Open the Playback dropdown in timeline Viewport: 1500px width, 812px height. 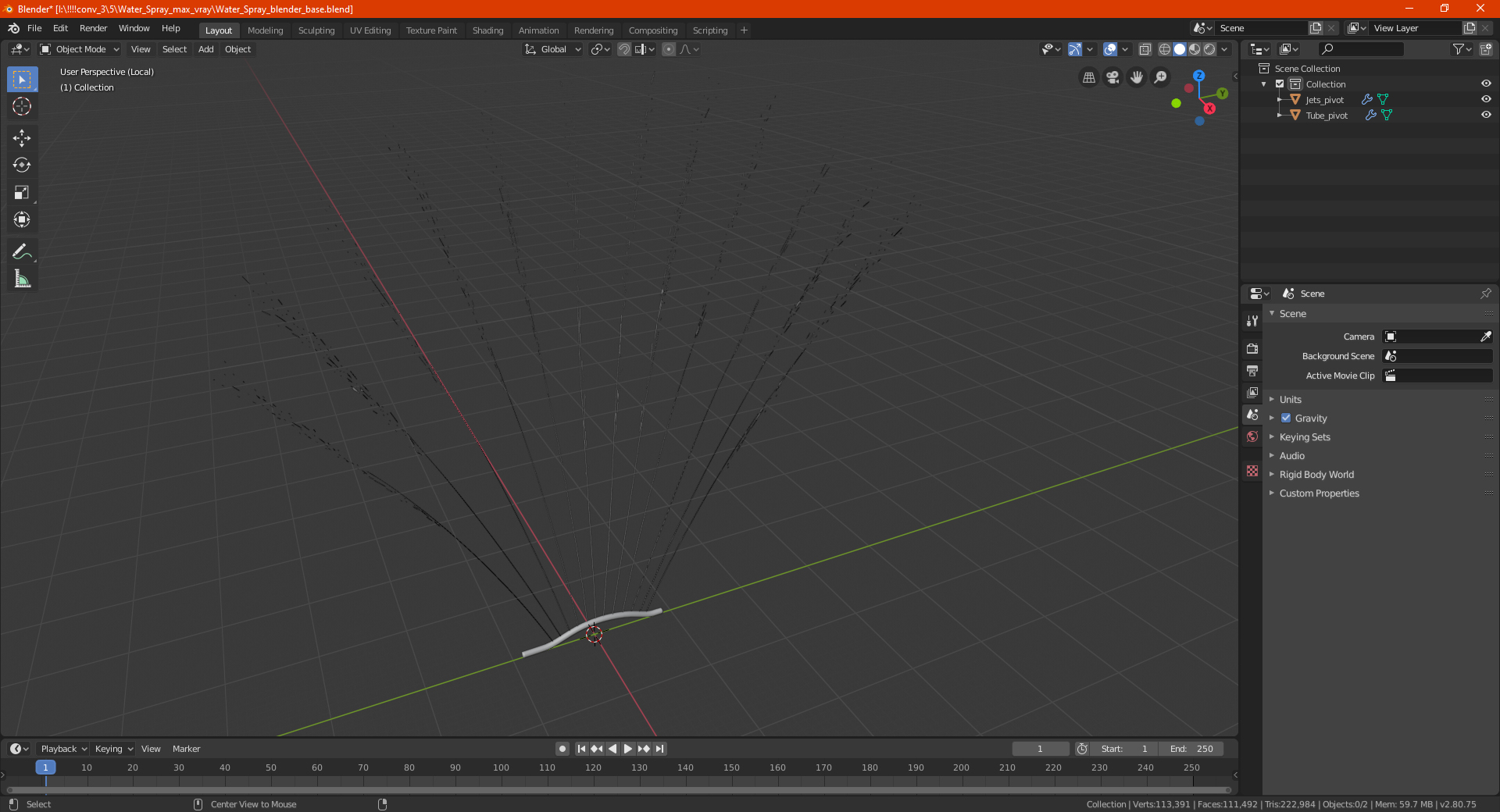[x=63, y=749]
